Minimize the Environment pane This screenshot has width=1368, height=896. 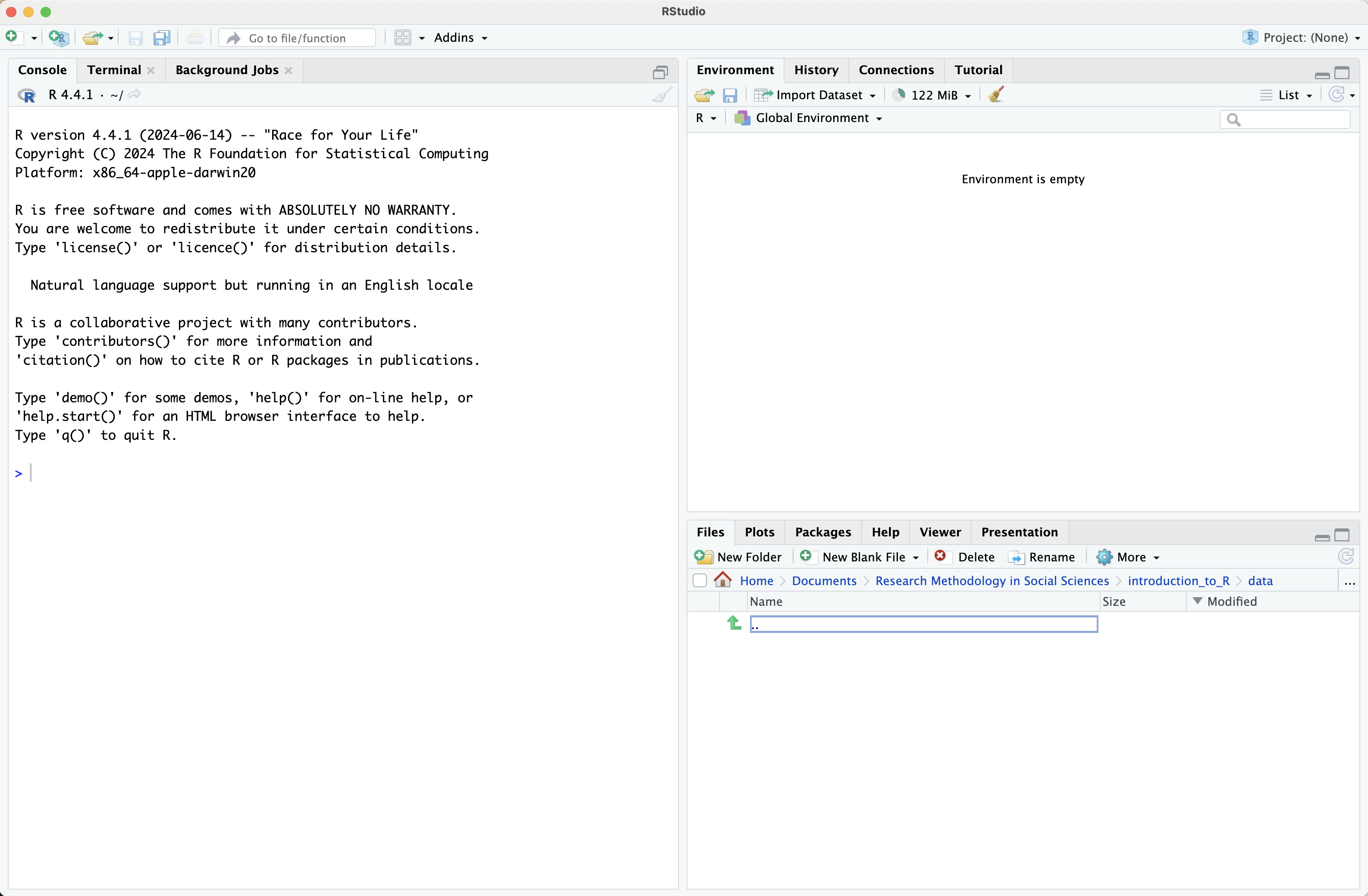pos(1321,75)
